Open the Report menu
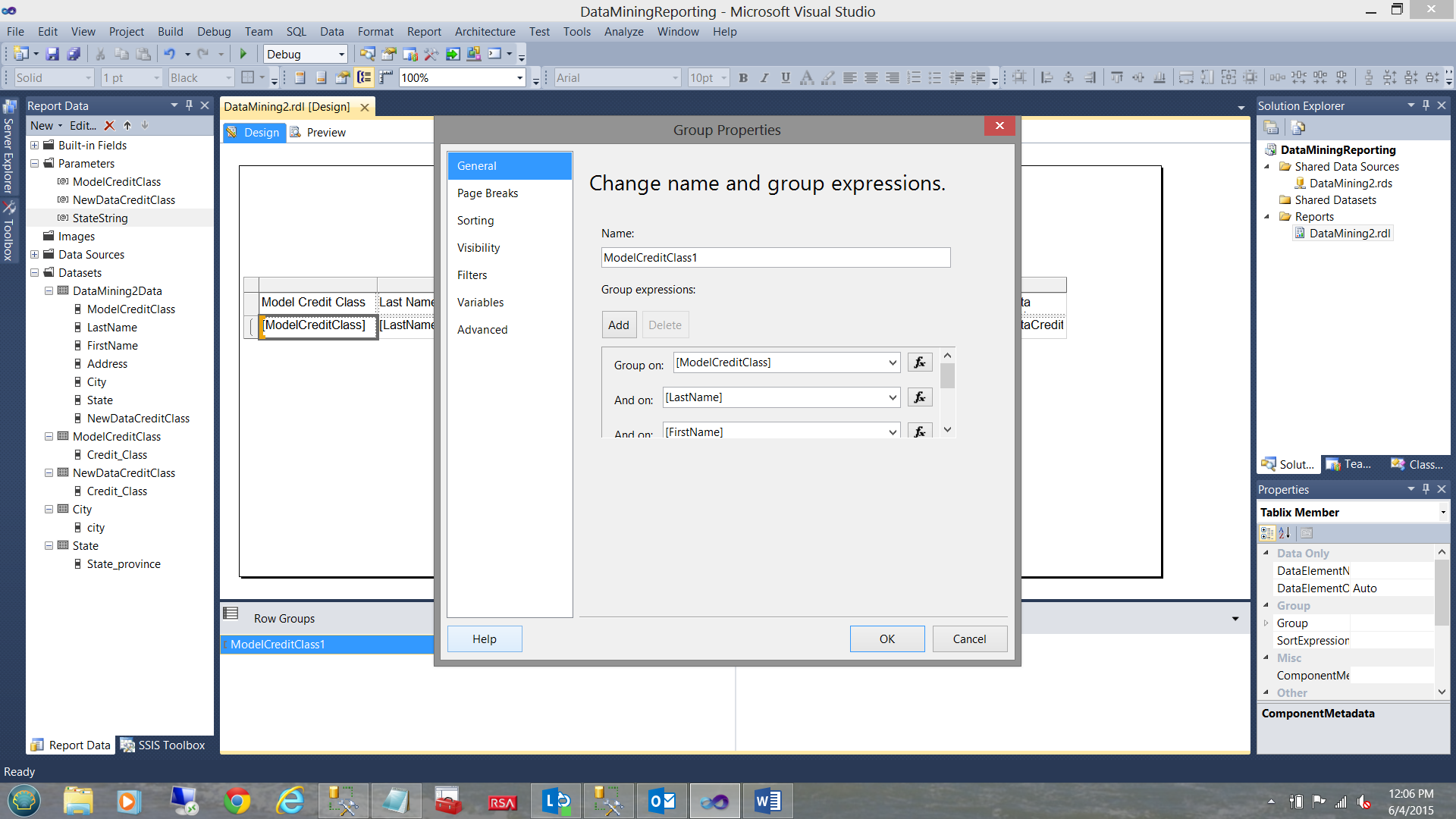Viewport: 1456px width, 819px height. click(x=423, y=32)
